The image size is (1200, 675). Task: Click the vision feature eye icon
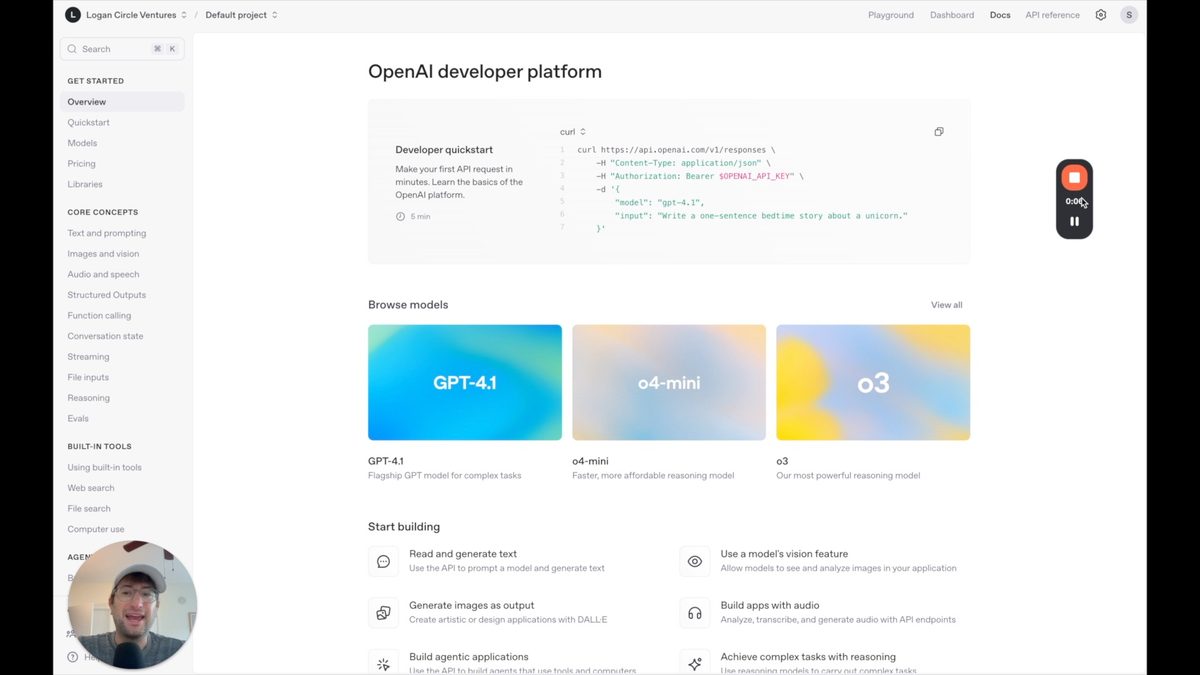[695, 562]
